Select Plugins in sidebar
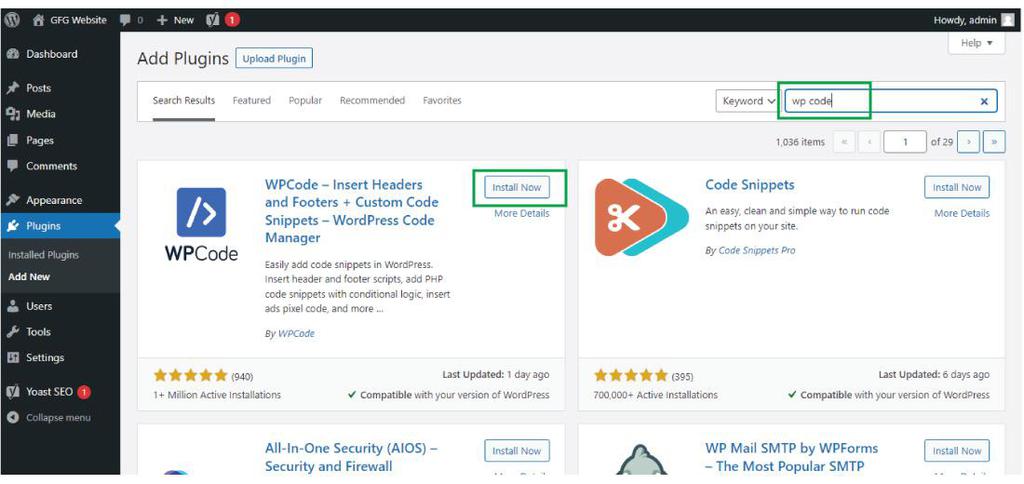This screenshot has height=484, width=1024. pos(60,226)
